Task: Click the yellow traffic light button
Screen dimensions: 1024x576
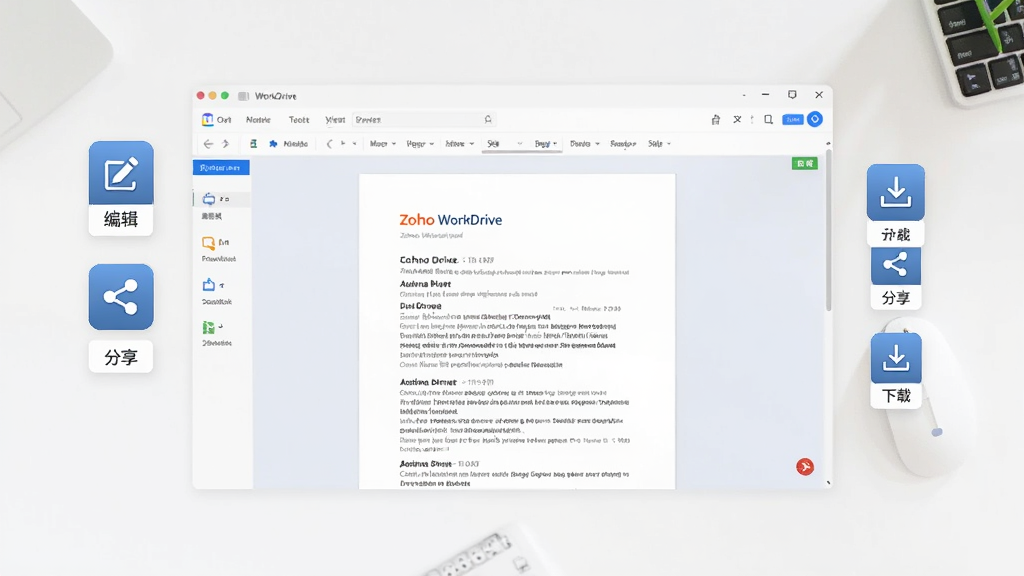Action: pyautogui.click(x=212, y=95)
